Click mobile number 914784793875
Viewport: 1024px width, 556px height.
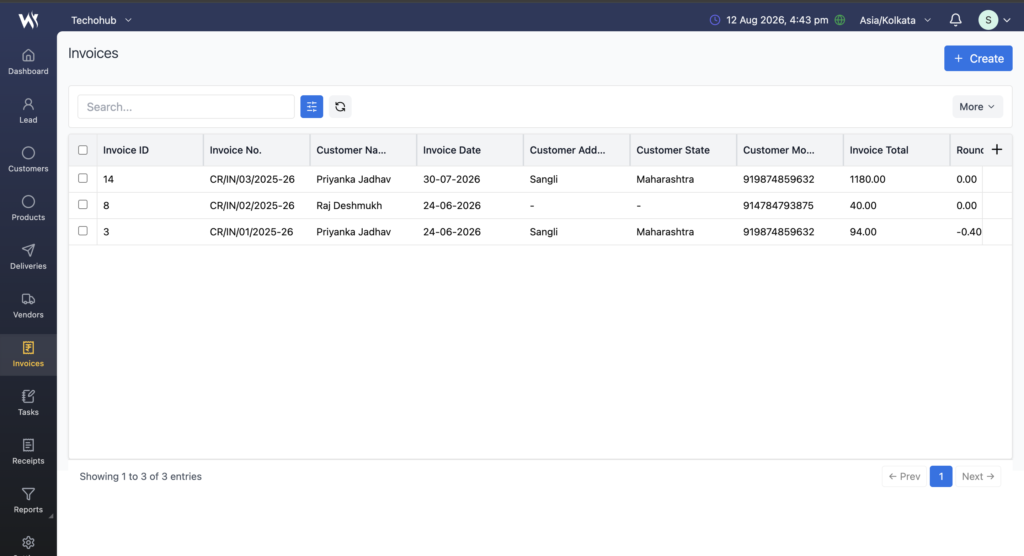778,205
